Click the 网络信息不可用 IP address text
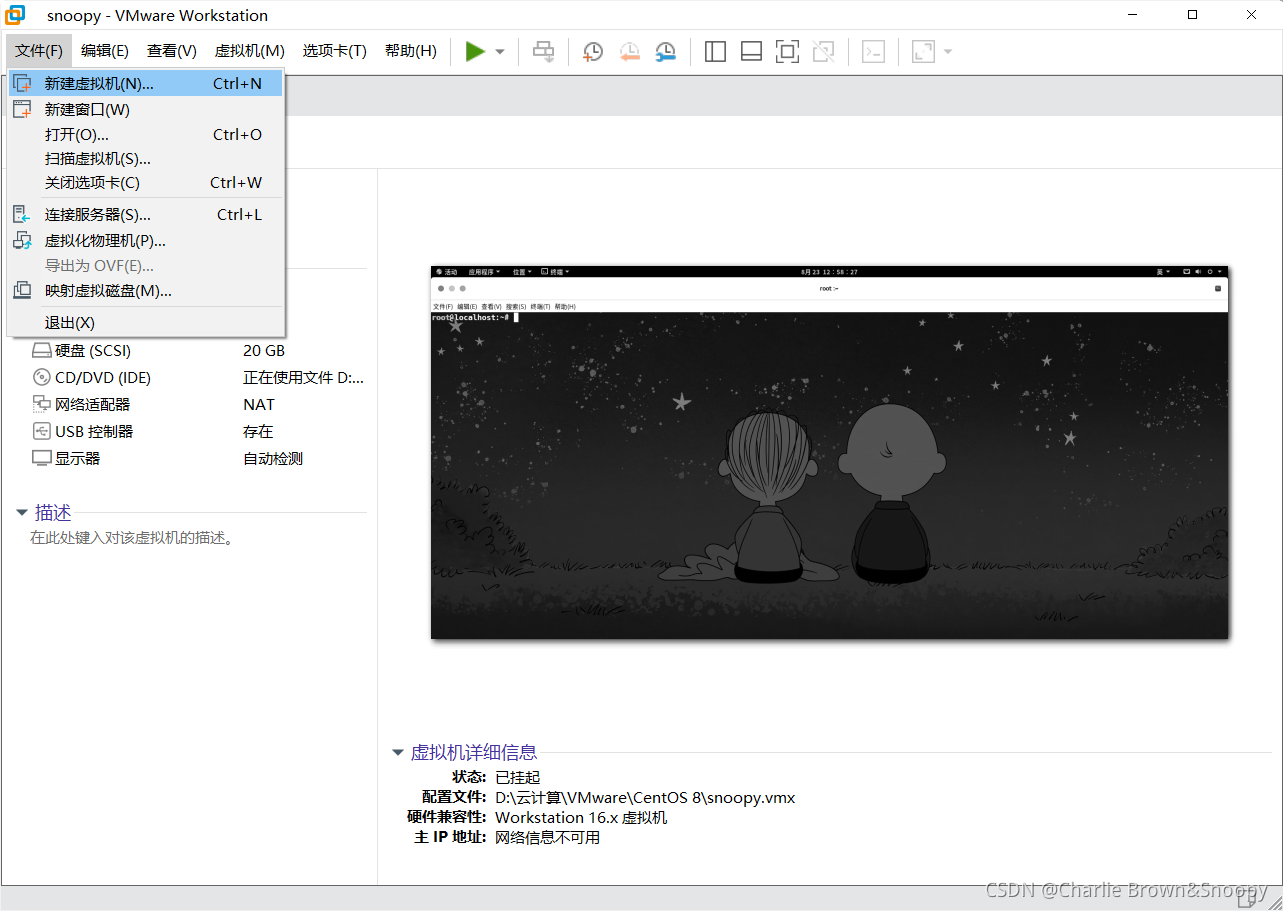1283x911 pixels. coord(548,838)
